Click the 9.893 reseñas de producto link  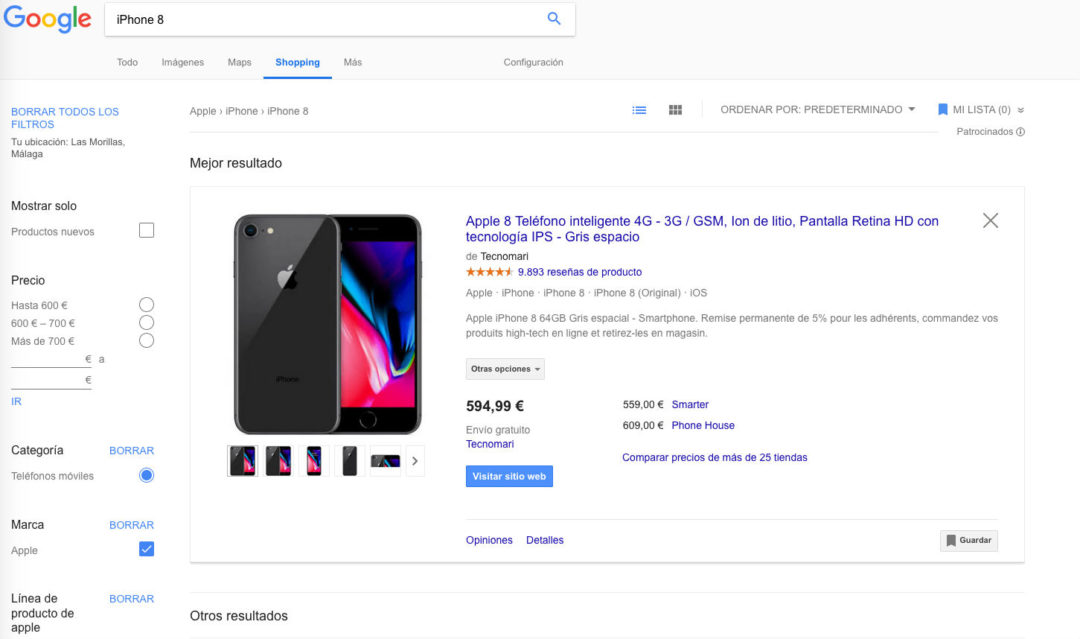point(581,271)
